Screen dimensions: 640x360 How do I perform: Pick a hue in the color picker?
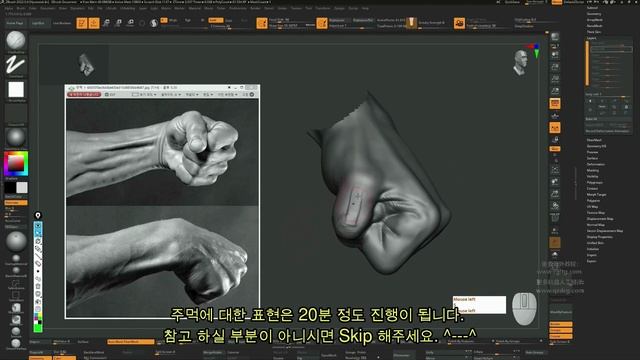pyautogui.click(x=16, y=164)
